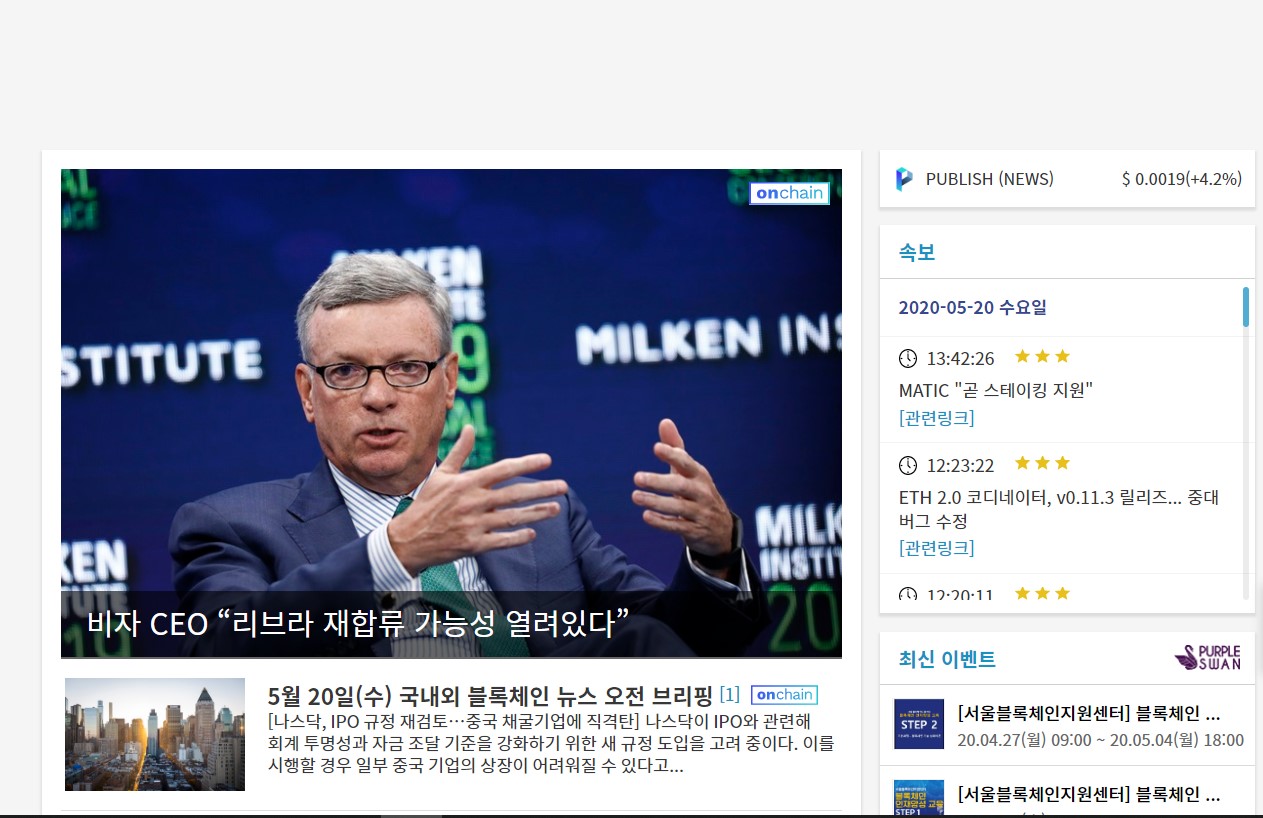Click the breaking news panel scrollbar
The width and height of the screenshot is (1263, 818).
coord(1246,307)
